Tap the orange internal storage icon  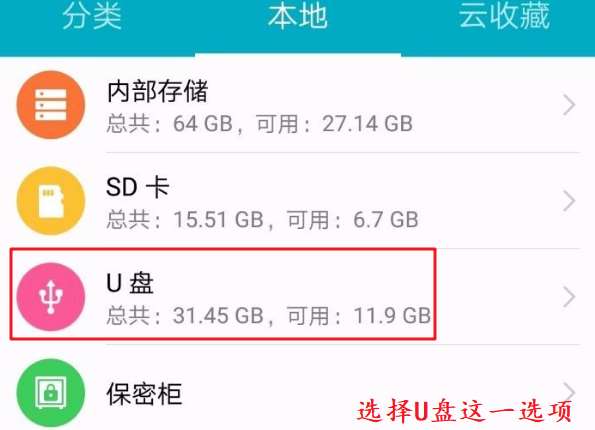[50, 105]
